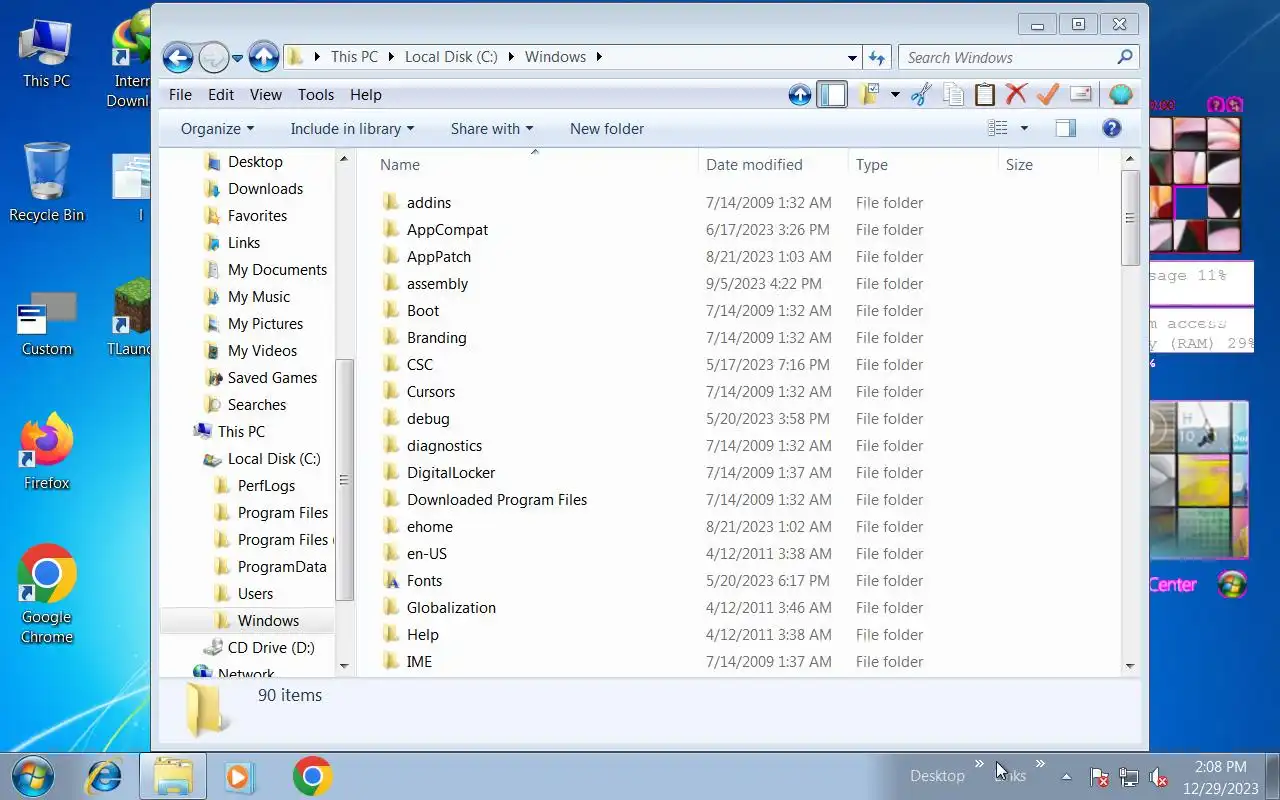Click the Copy pages icon
This screenshot has width=1280, height=800.
[x=954, y=95]
